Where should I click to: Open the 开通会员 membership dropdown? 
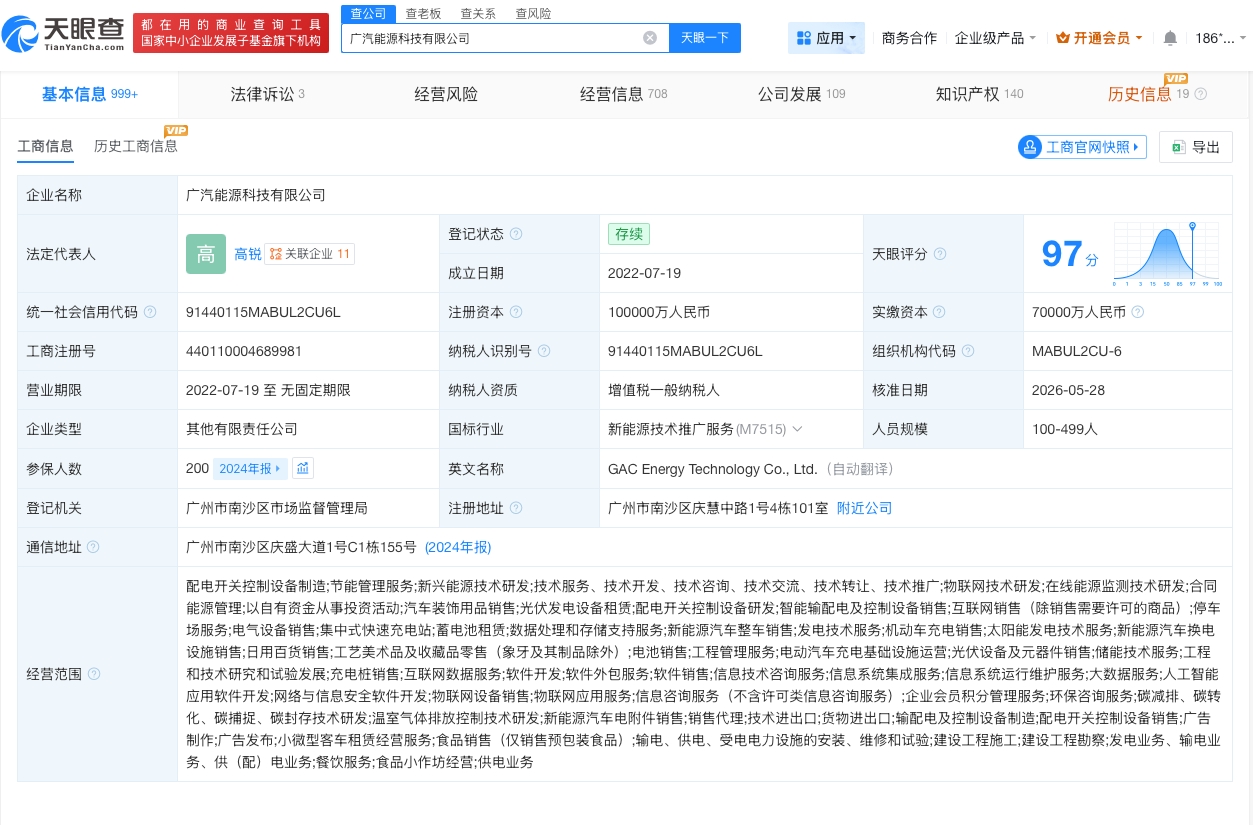(1101, 38)
